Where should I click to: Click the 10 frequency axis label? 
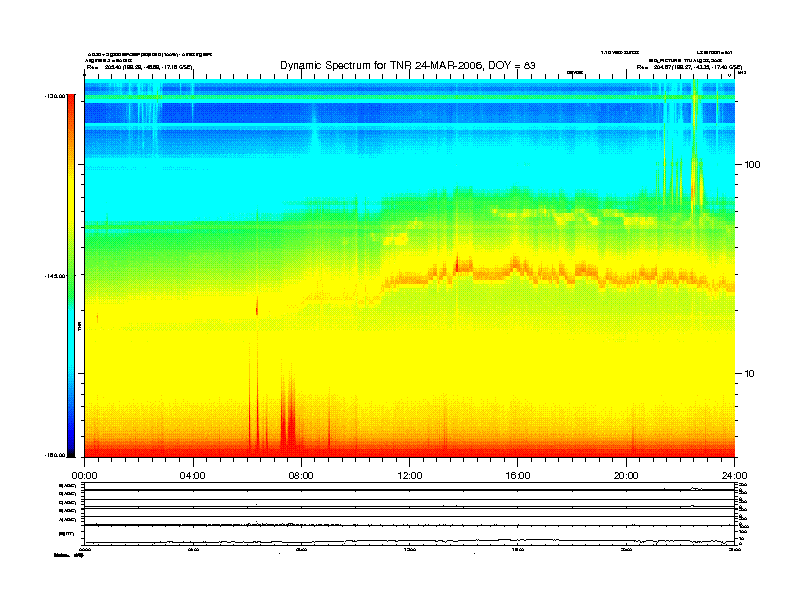[750, 374]
